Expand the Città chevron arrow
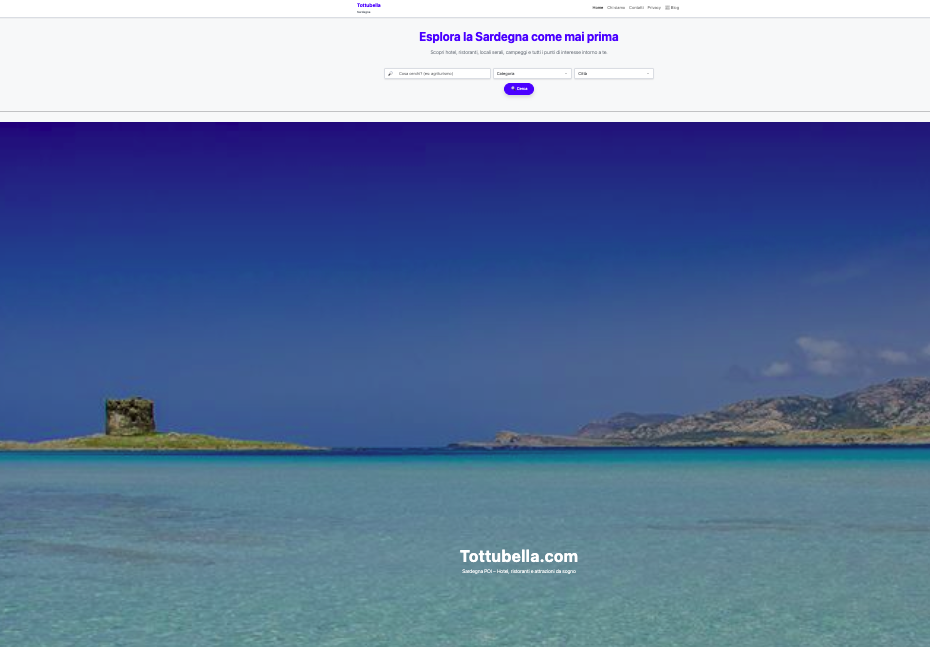This screenshot has width=930, height=647. 647,73
